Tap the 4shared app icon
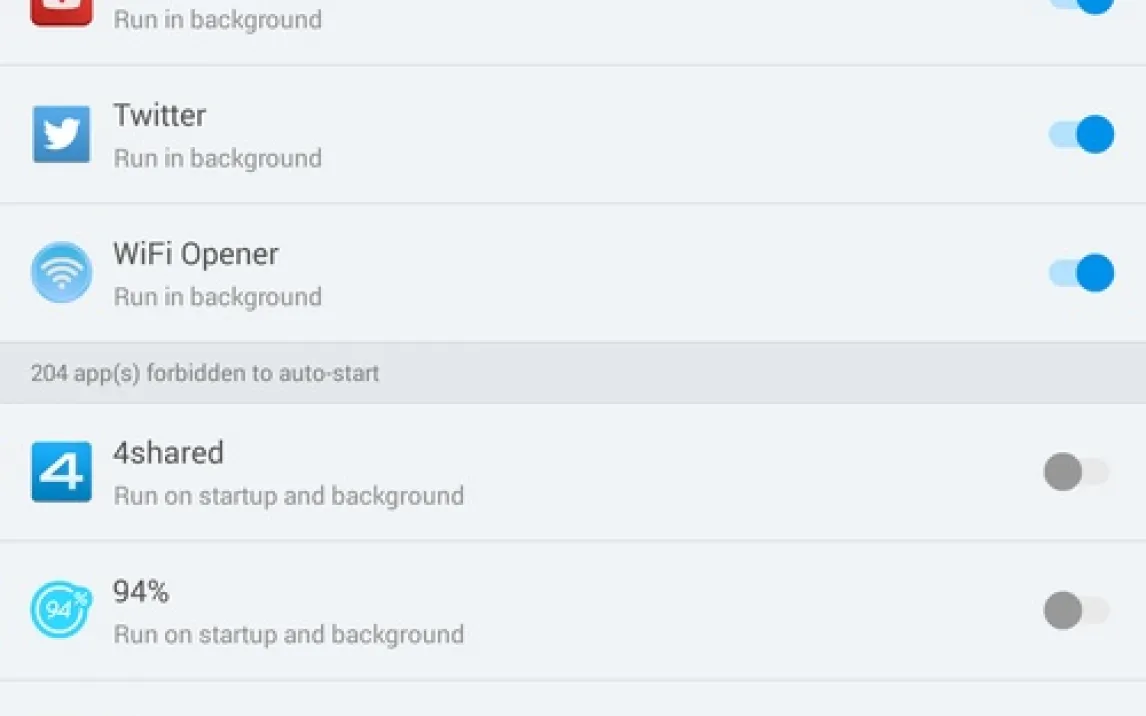Viewport: 1146px width, 716px height. [x=62, y=472]
